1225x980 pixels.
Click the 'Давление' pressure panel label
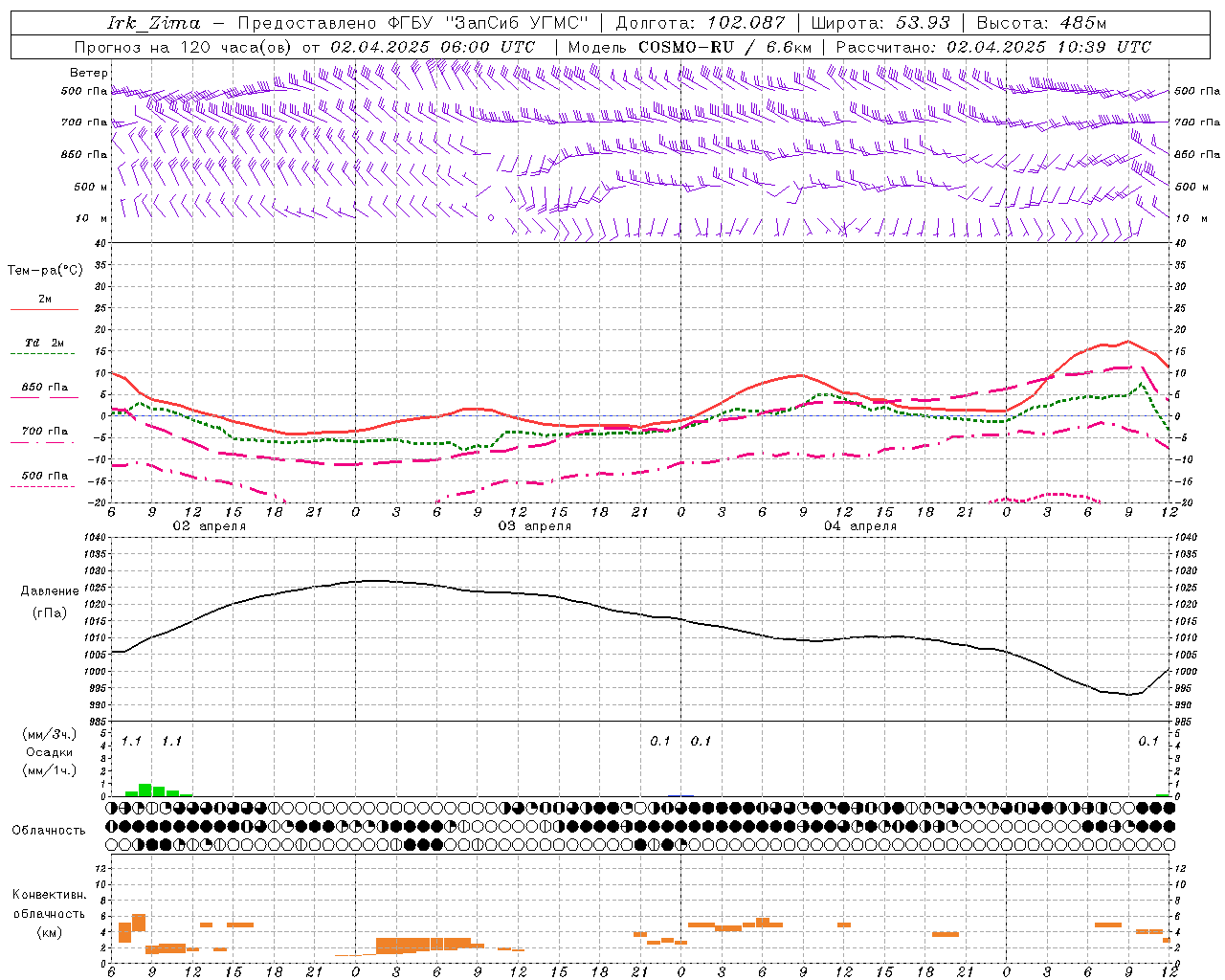point(50,591)
